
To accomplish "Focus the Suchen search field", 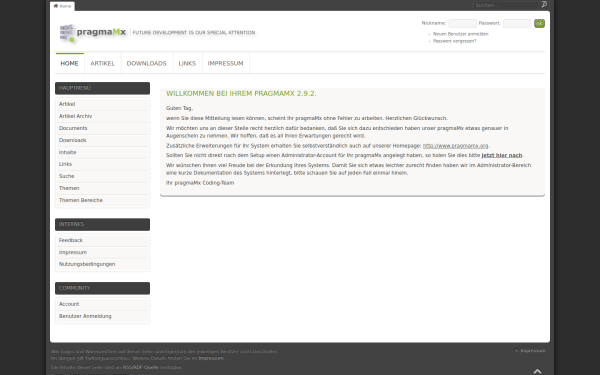I will click(506, 5).
